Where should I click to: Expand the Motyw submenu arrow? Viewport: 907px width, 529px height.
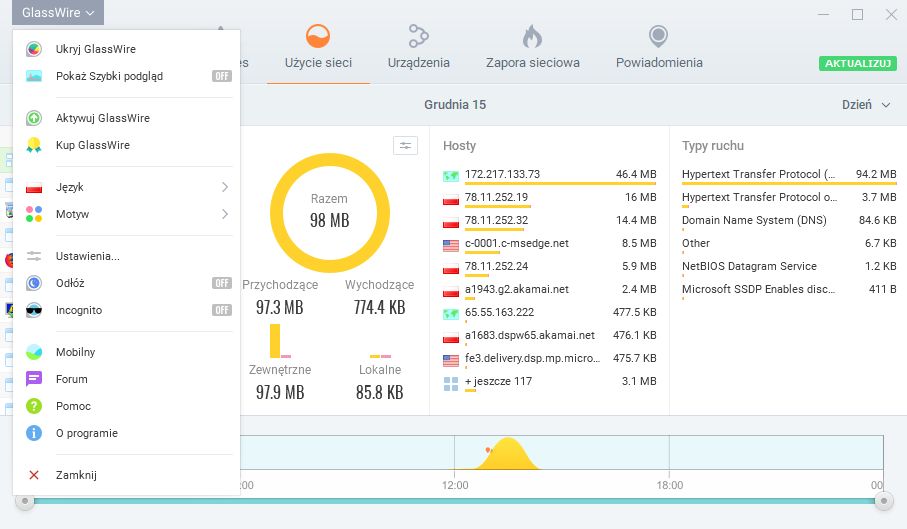click(x=225, y=214)
